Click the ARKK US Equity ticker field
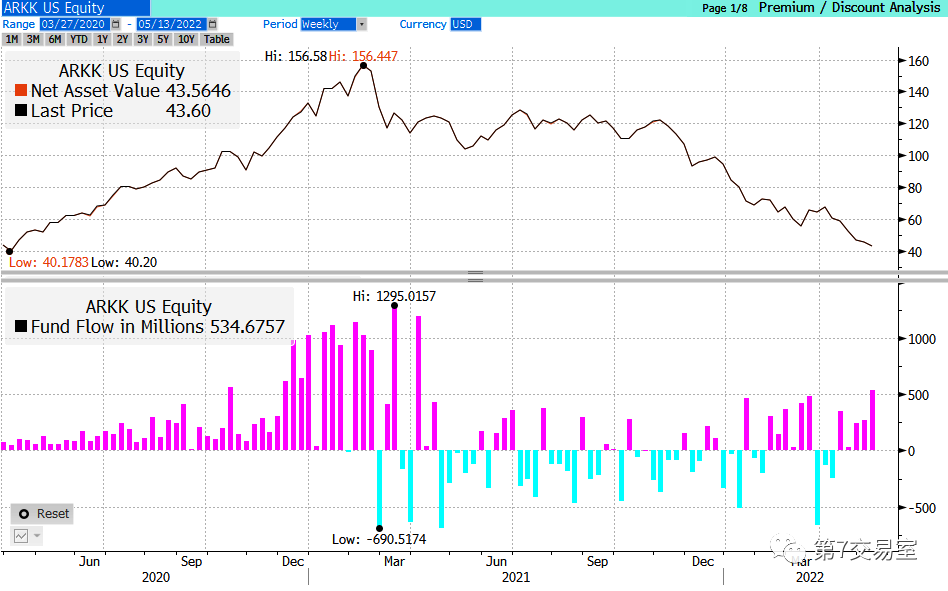The height and width of the screenshot is (591, 948). pos(75,8)
